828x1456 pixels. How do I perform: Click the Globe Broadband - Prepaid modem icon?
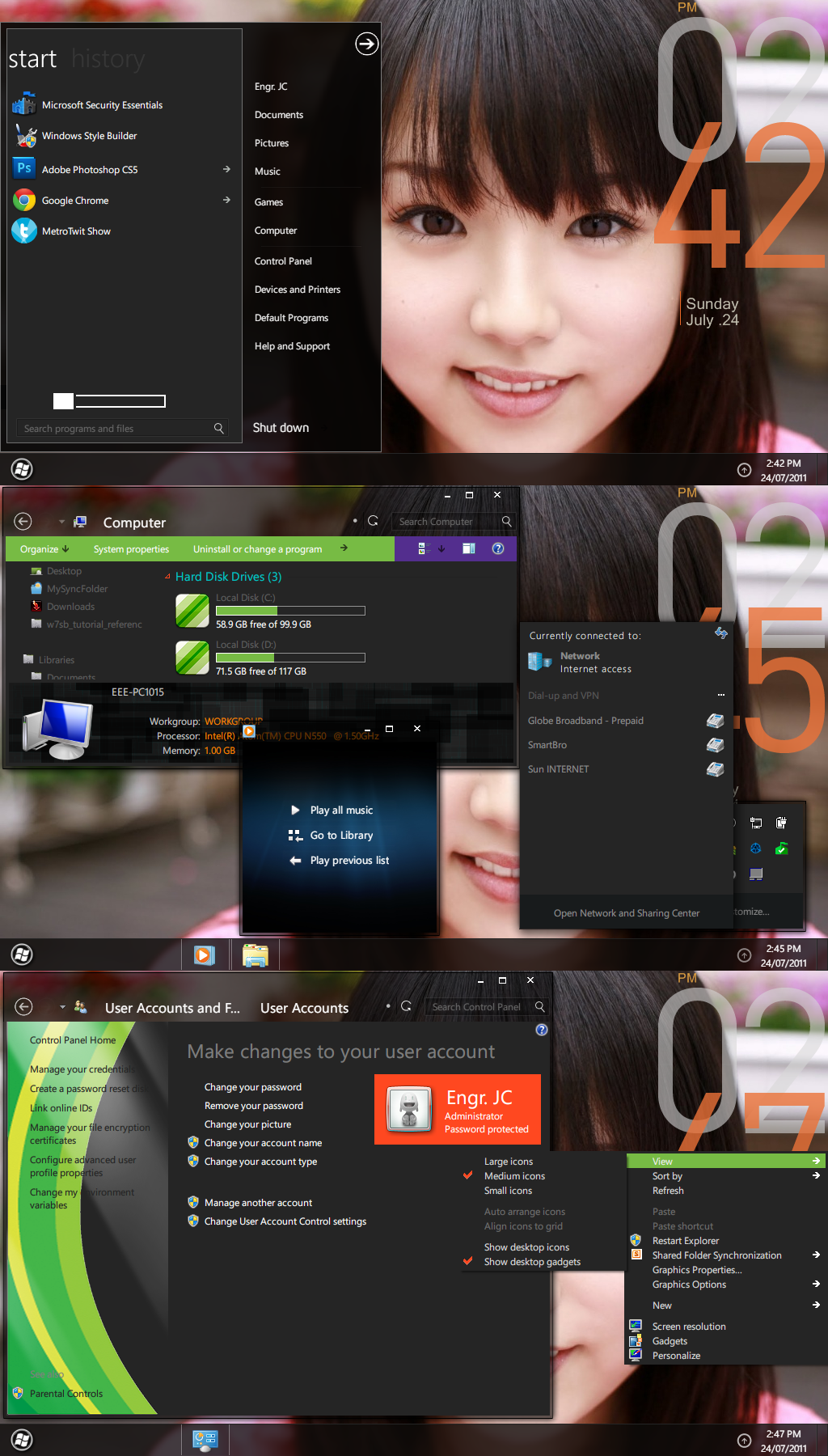point(715,721)
